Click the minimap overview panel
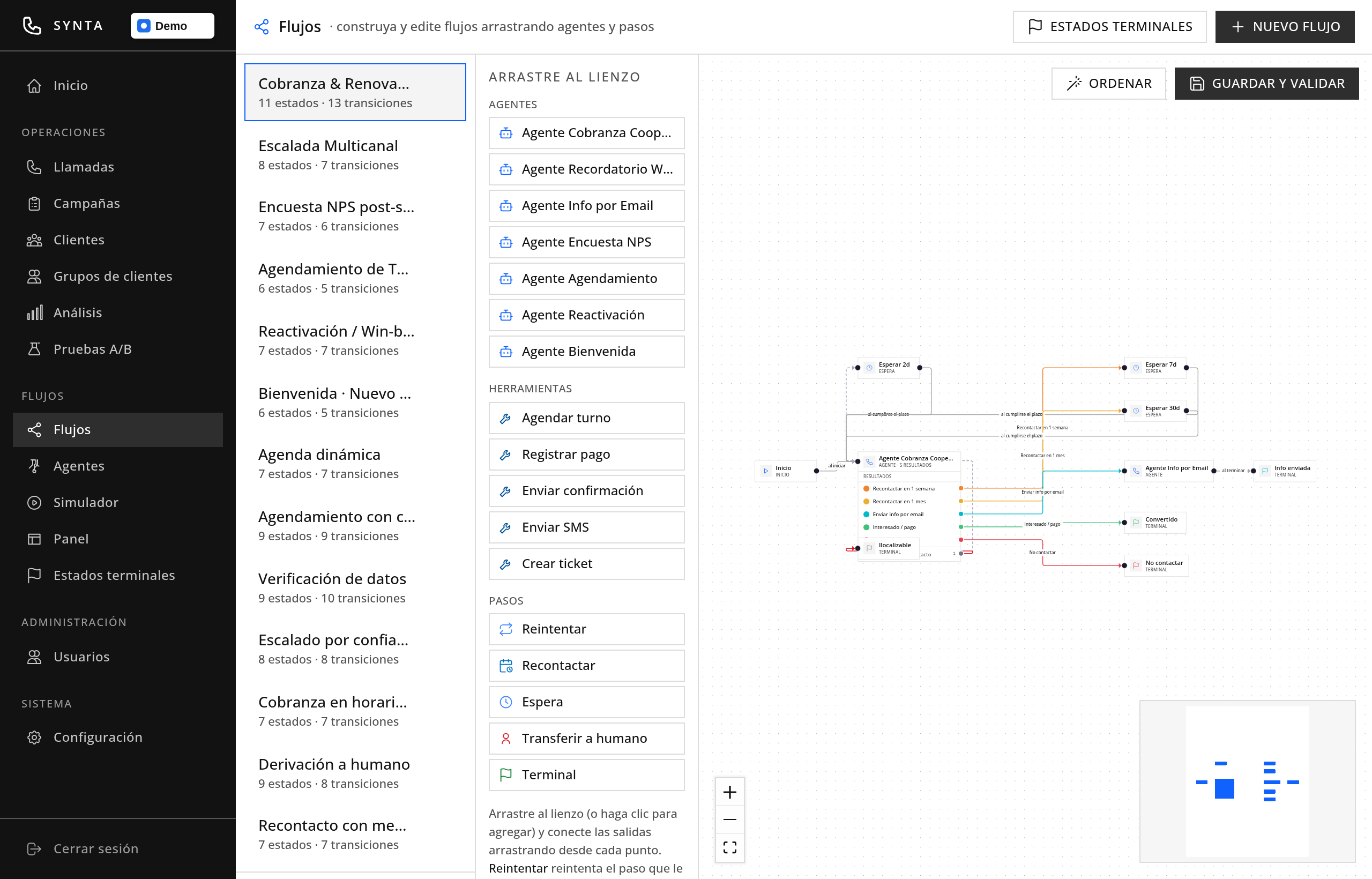 tap(1247, 781)
